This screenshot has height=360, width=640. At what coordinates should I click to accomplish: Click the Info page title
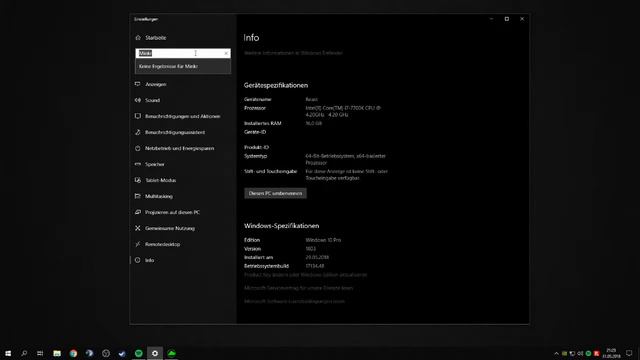pos(251,38)
